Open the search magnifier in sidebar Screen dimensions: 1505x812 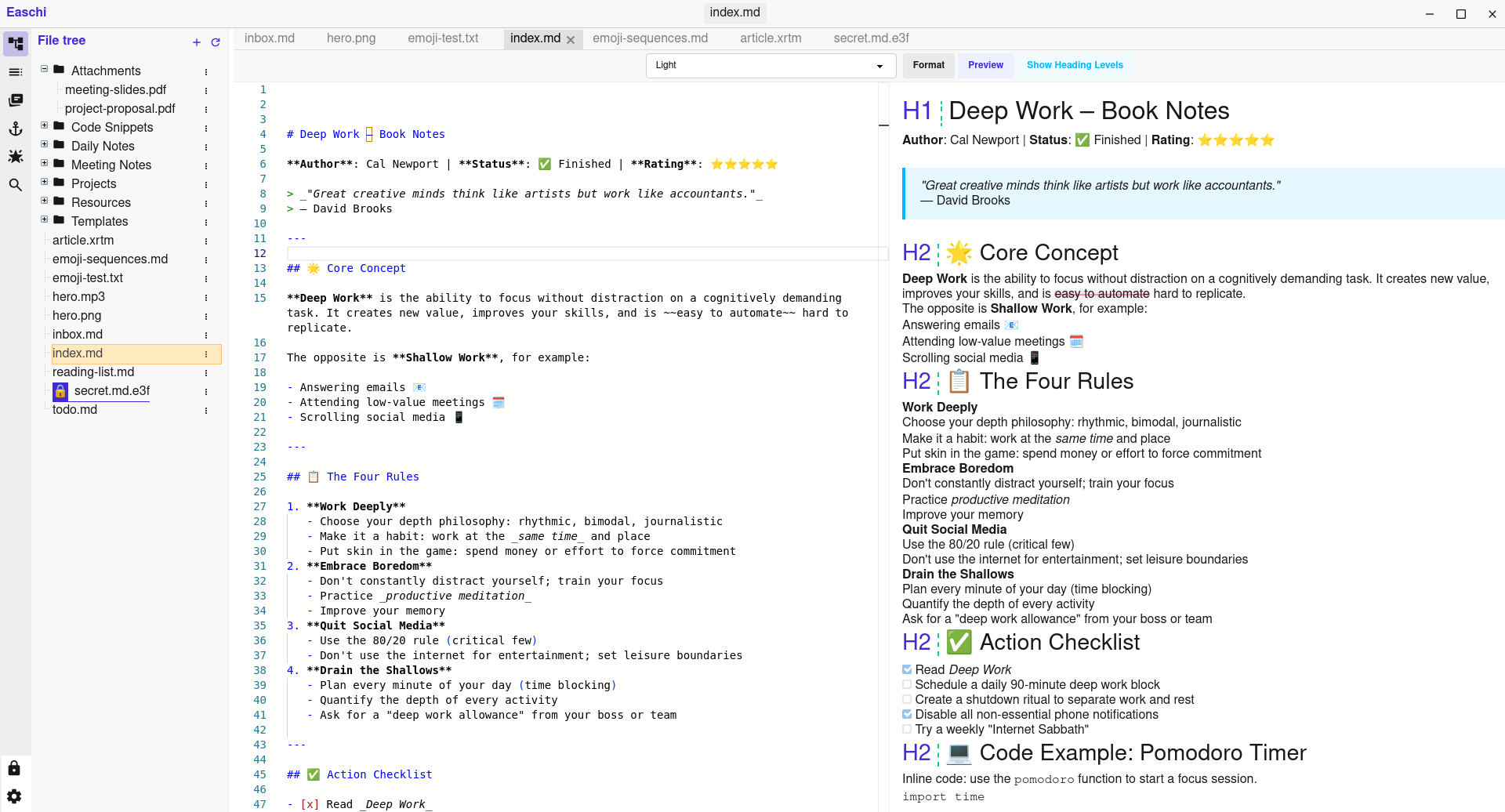click(x=16, y=185)
